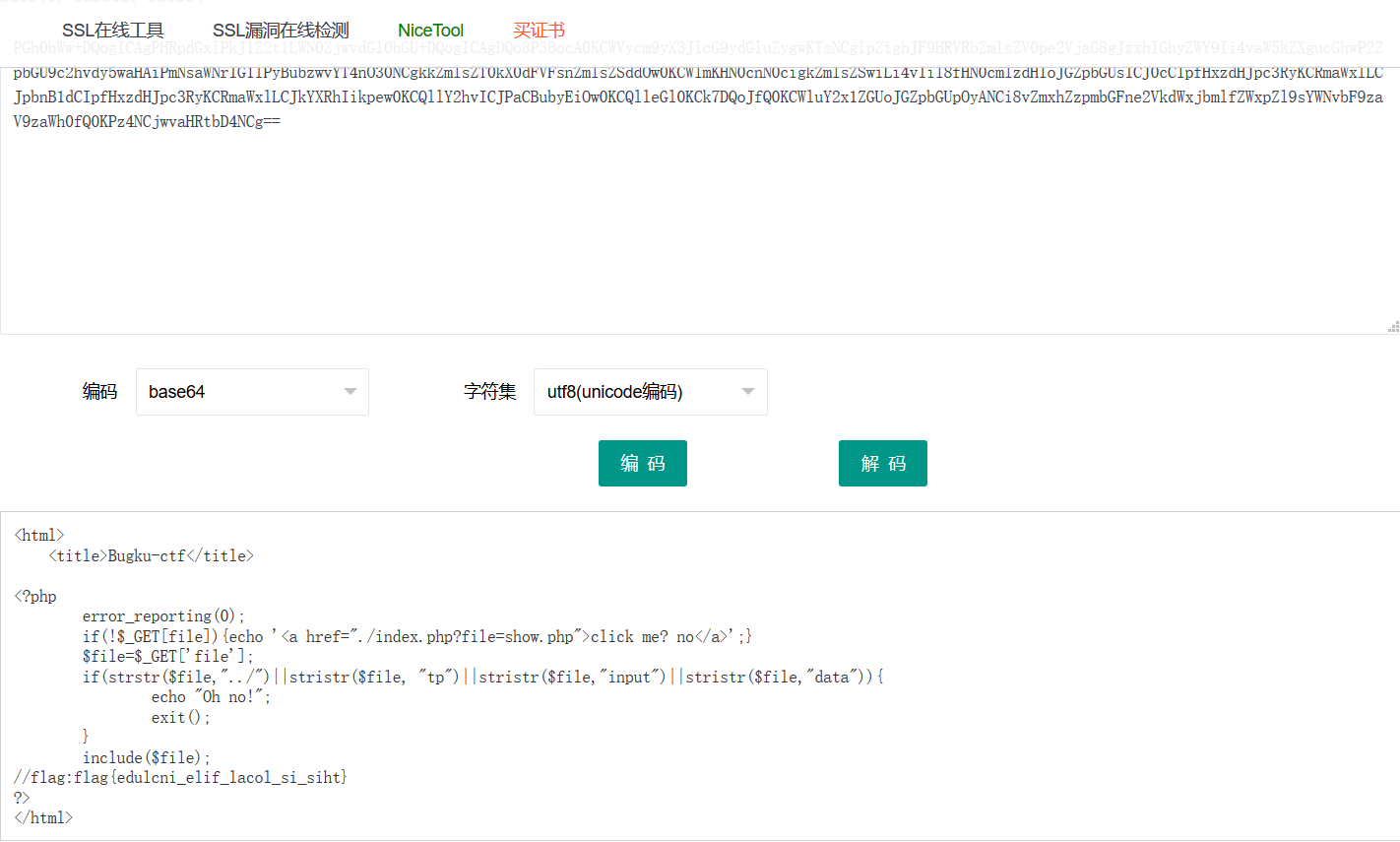This screenshot has width=1400, height=842.
Task: Click the $file=$_GET['file']; line
Action: coord(168,656)
